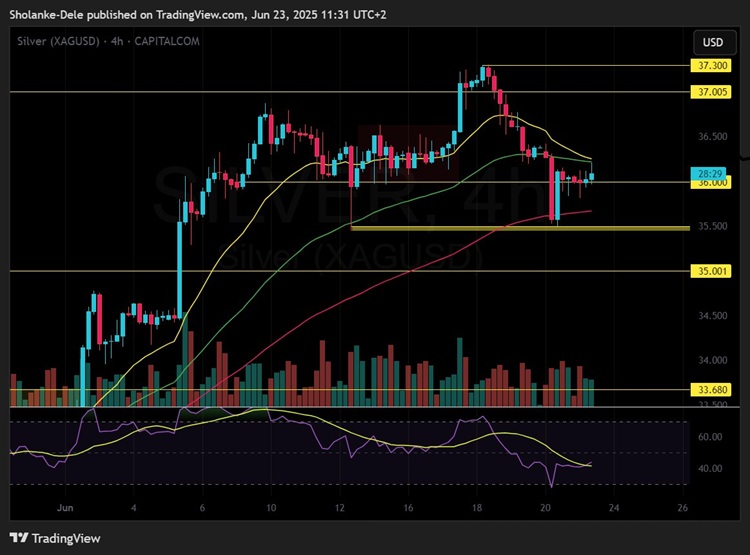Click the 34.500 price axis value
Screen dimensions: 750x555
pos(712,315)
